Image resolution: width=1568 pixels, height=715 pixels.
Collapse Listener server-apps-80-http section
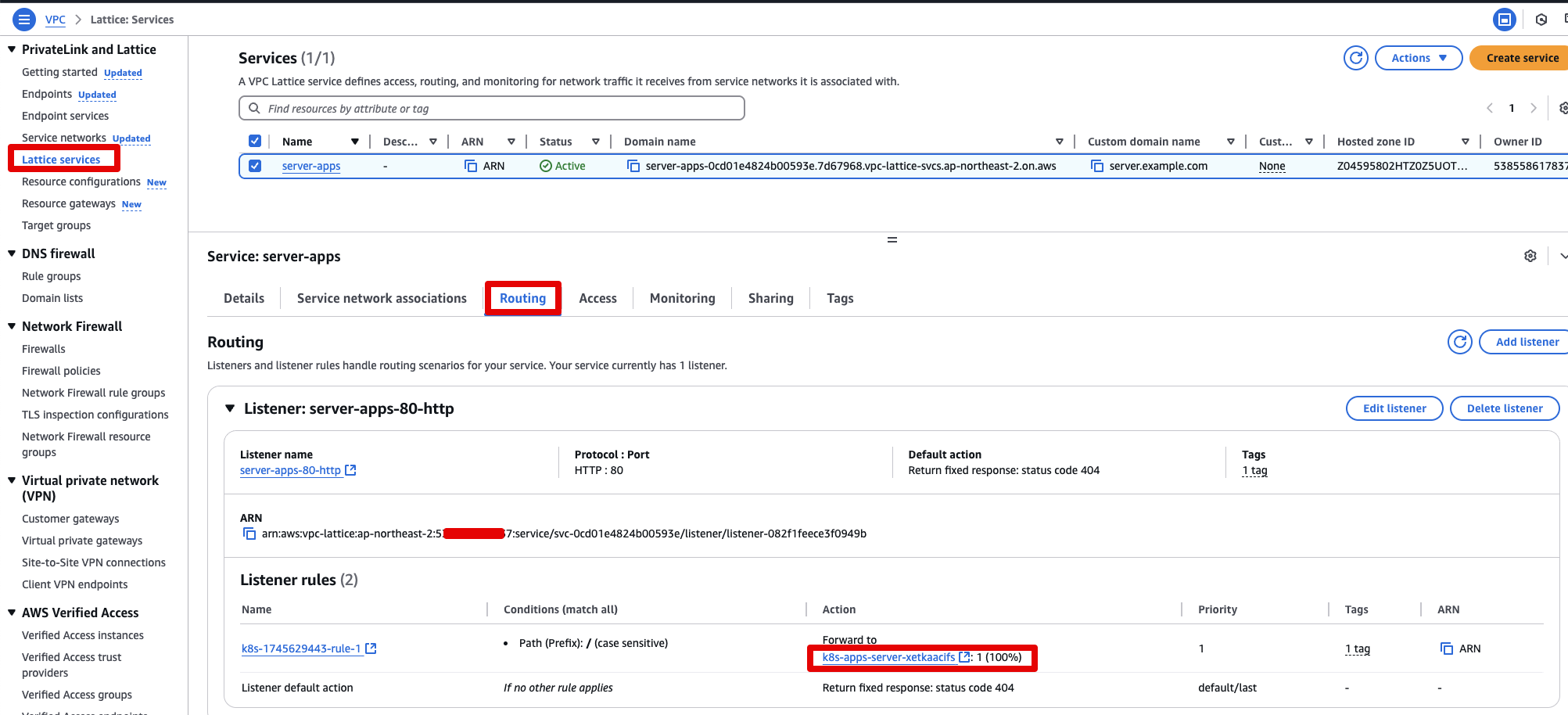point(230,408)
